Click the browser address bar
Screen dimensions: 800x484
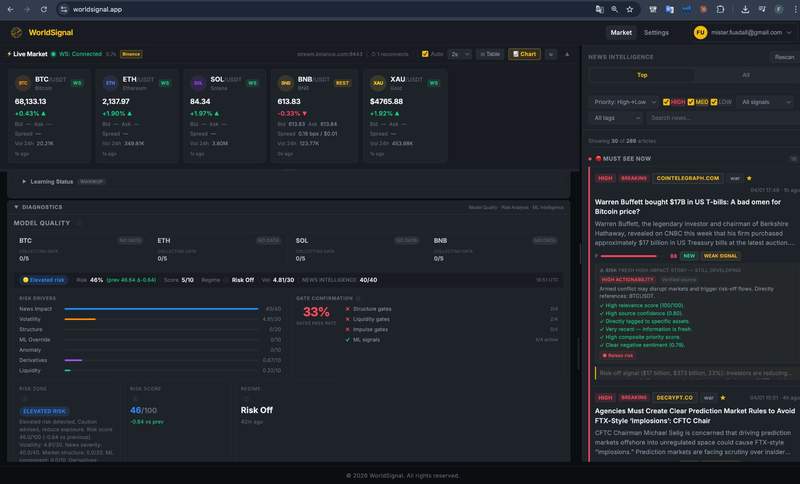[327, 9]
